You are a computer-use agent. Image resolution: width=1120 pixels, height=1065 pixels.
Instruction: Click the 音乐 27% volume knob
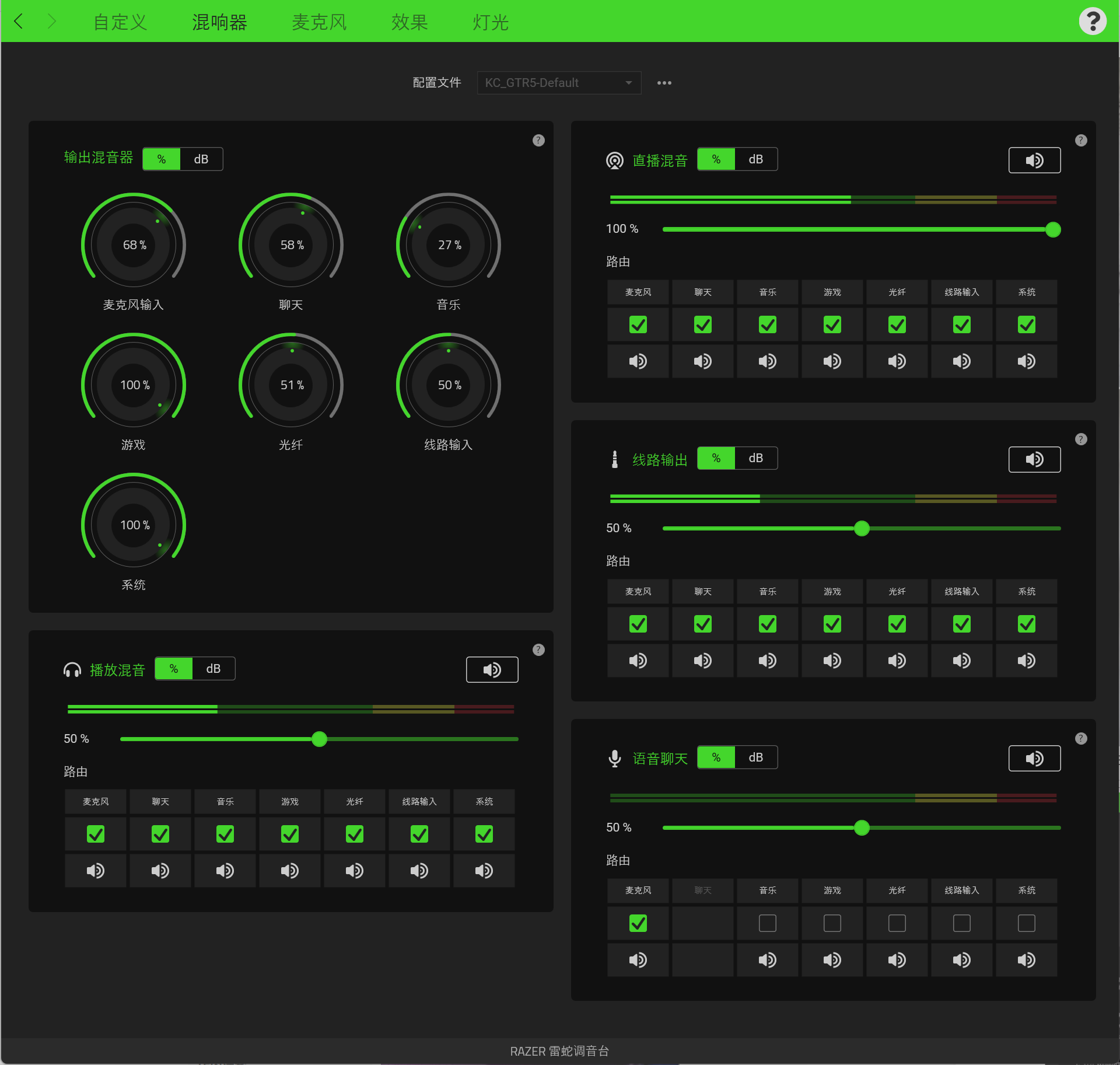(x=449, y=245)
